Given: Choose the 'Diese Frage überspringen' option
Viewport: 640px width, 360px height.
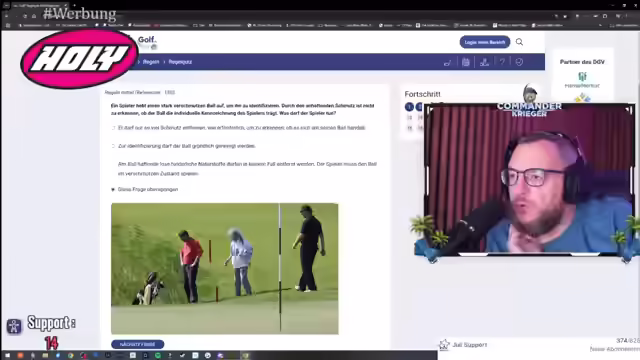Looking at the screenshot, I should click(145, 189).
